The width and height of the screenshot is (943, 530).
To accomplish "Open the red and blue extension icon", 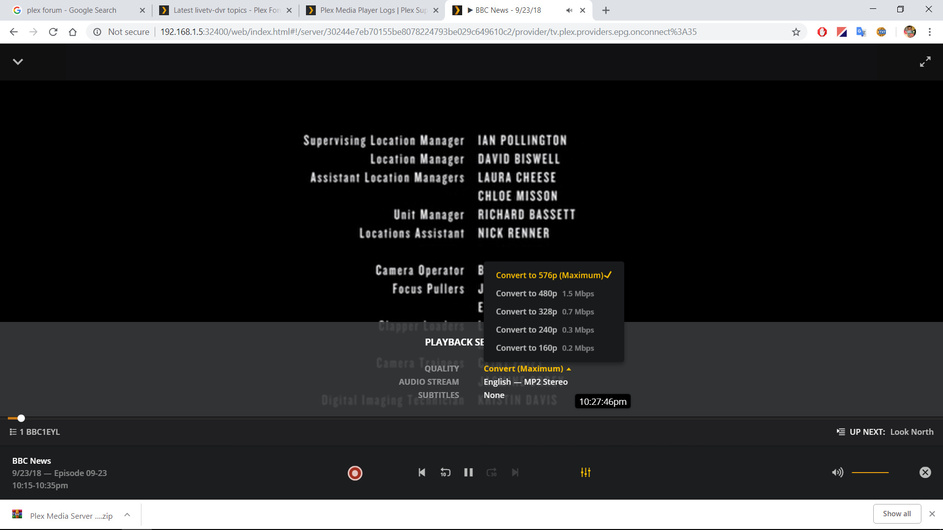I will pos(842,32).
